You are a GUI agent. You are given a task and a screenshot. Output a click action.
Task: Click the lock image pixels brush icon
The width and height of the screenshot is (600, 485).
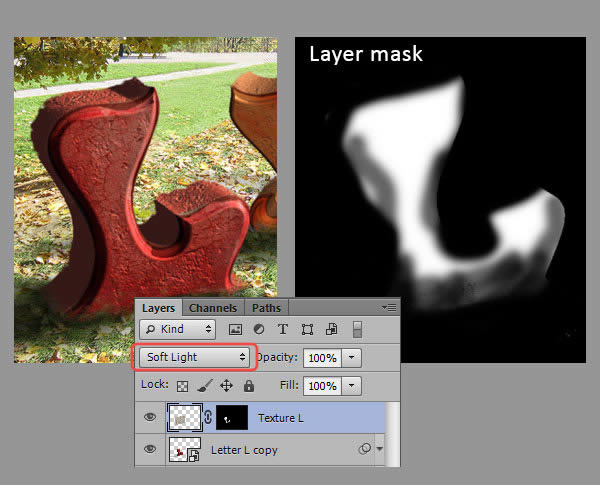204,385
